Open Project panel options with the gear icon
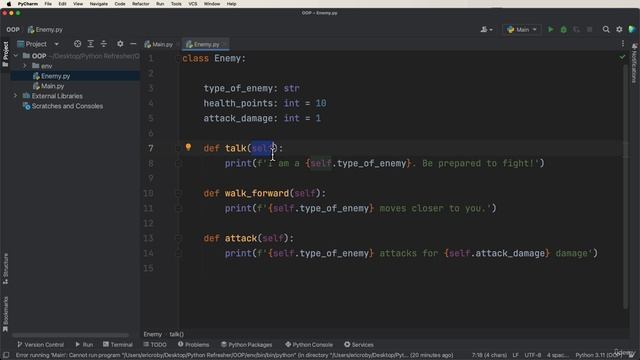The image size is (640, 360). click(120, 44)
